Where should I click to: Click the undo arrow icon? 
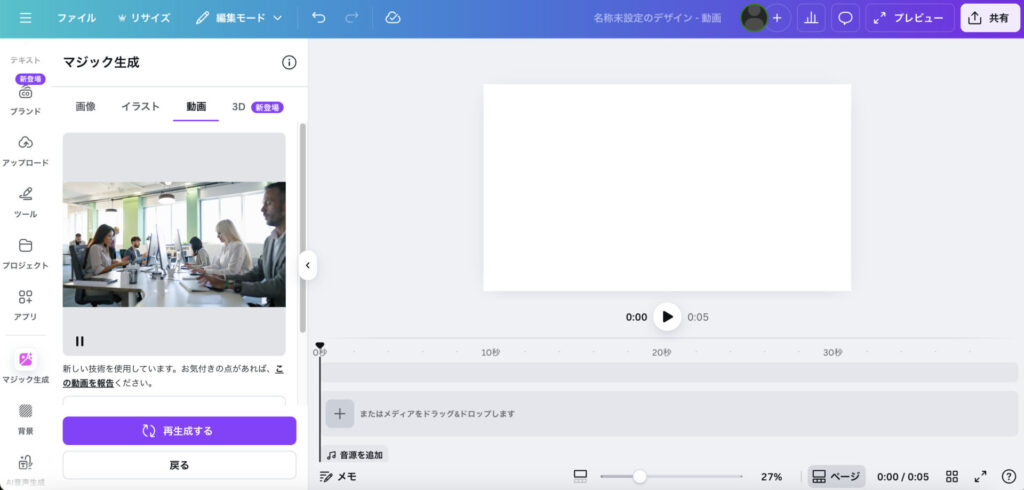318,18
